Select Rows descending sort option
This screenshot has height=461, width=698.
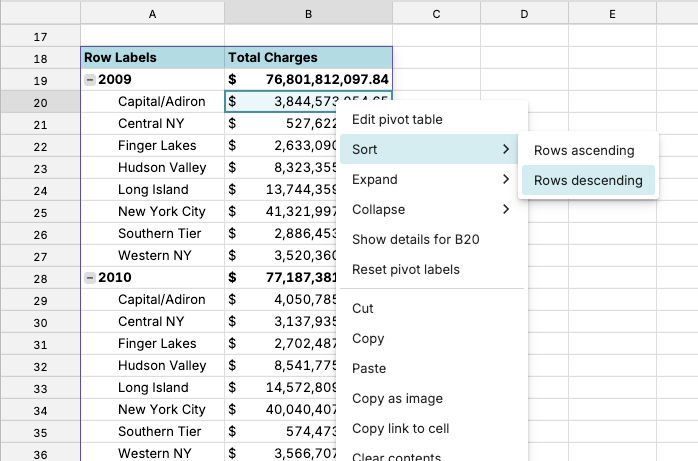[588, 180]
